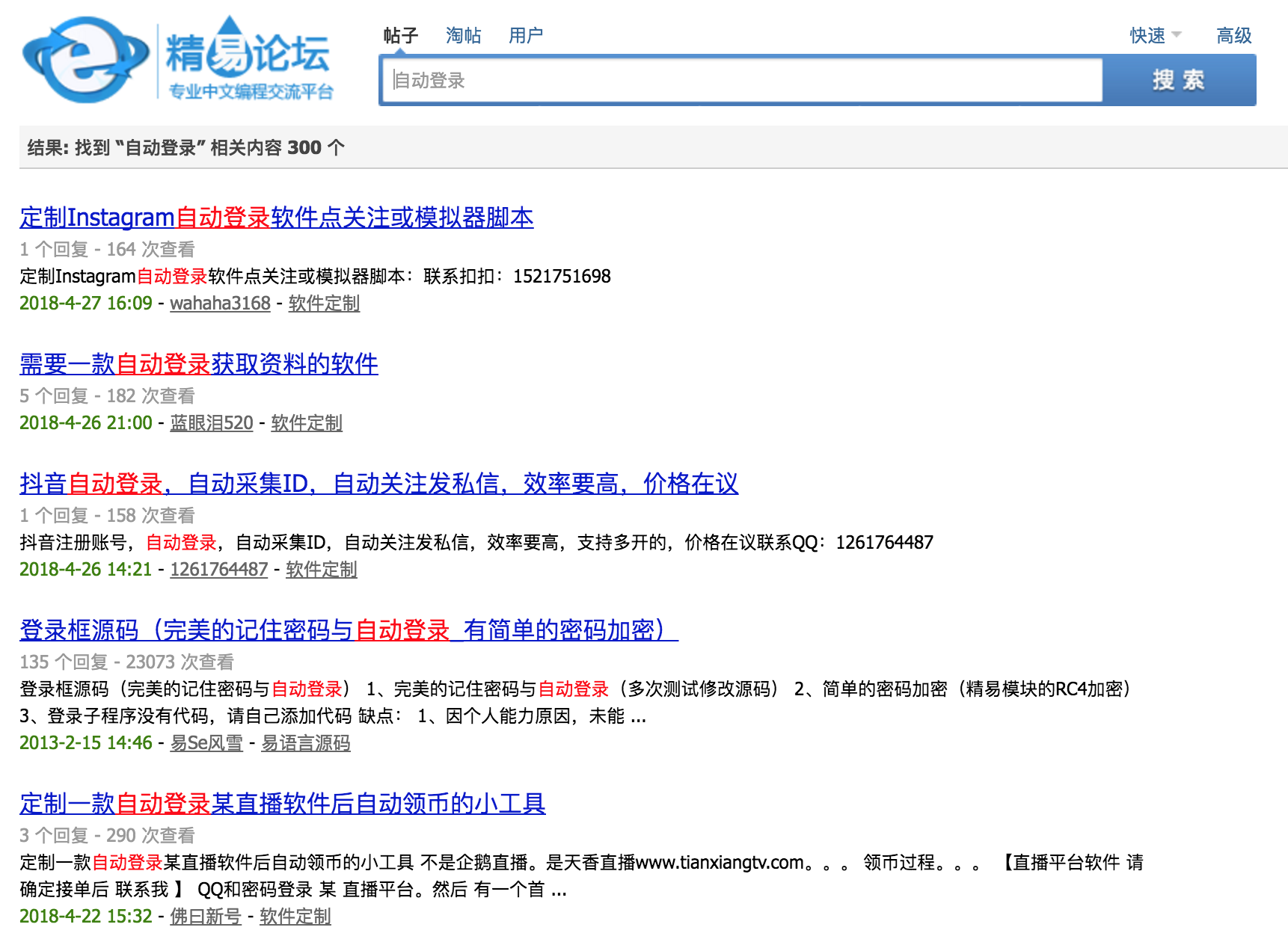The image size is (1288, 945).
Task: Click the date 2018-4-22 15:32
Action: [x=86, y=916]
